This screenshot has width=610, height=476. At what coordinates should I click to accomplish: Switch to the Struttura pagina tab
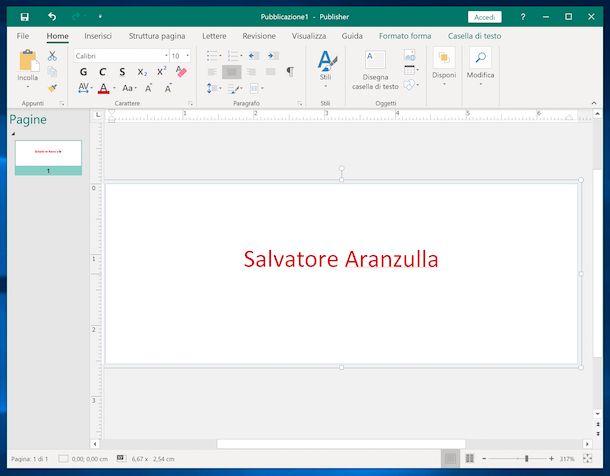coord(157,36)
